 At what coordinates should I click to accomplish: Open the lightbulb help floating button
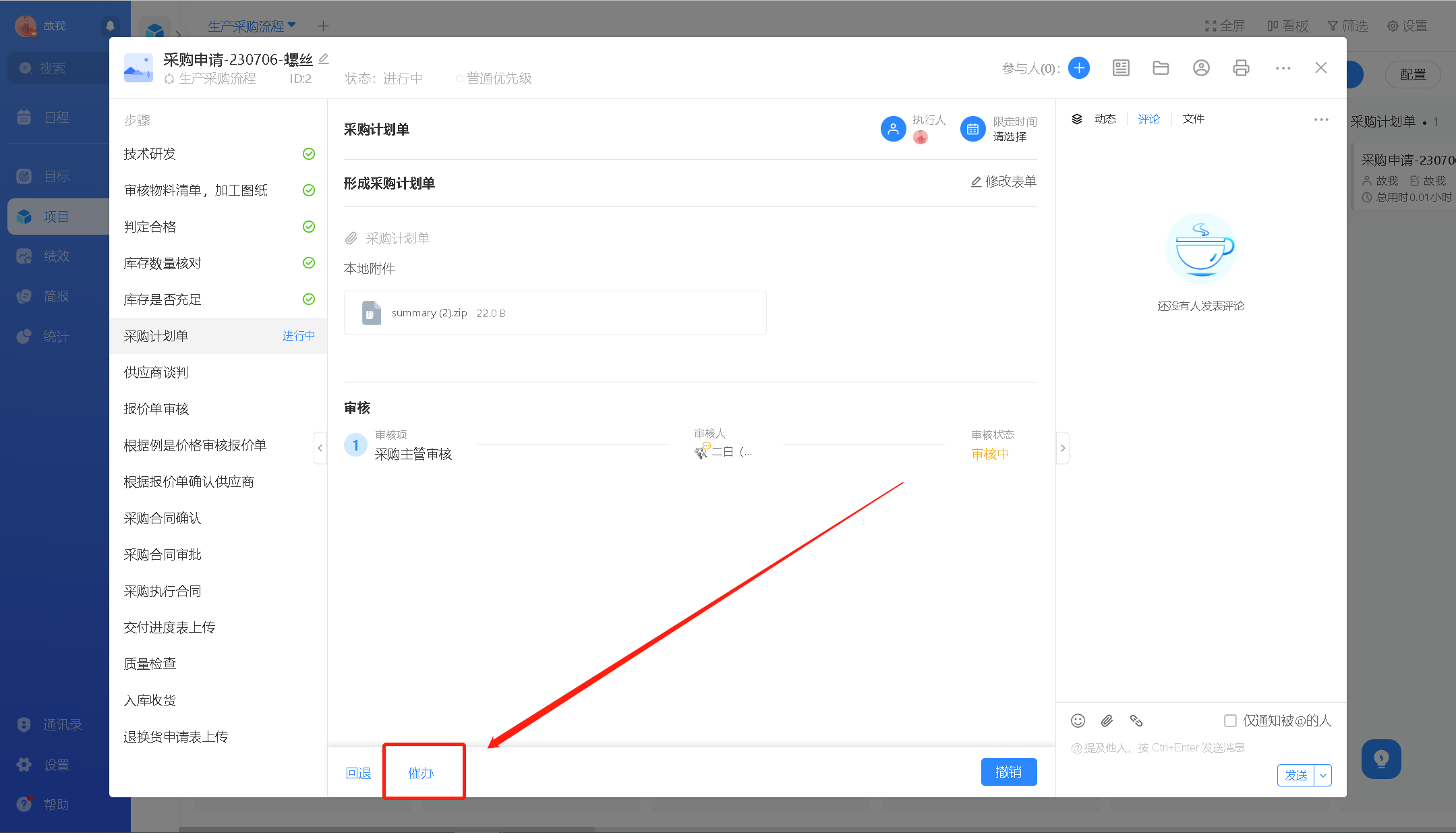(x=1381, y=759)
